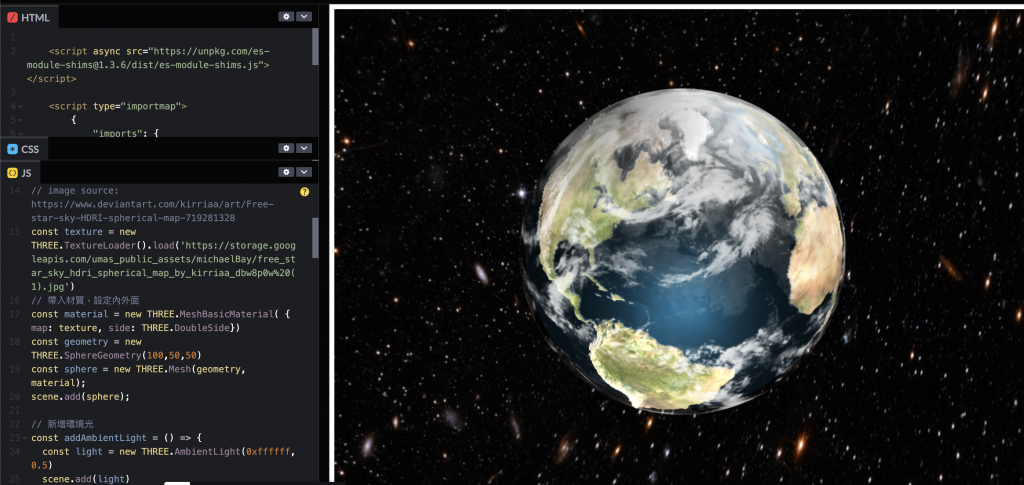Collapse the fold arrow at JS line 23
1024x485 pixels.
[x=24, y=438]
